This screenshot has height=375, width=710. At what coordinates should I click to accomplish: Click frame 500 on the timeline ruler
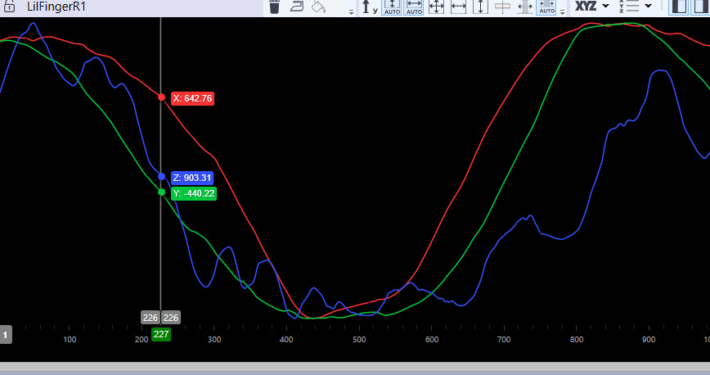(359, 339)
